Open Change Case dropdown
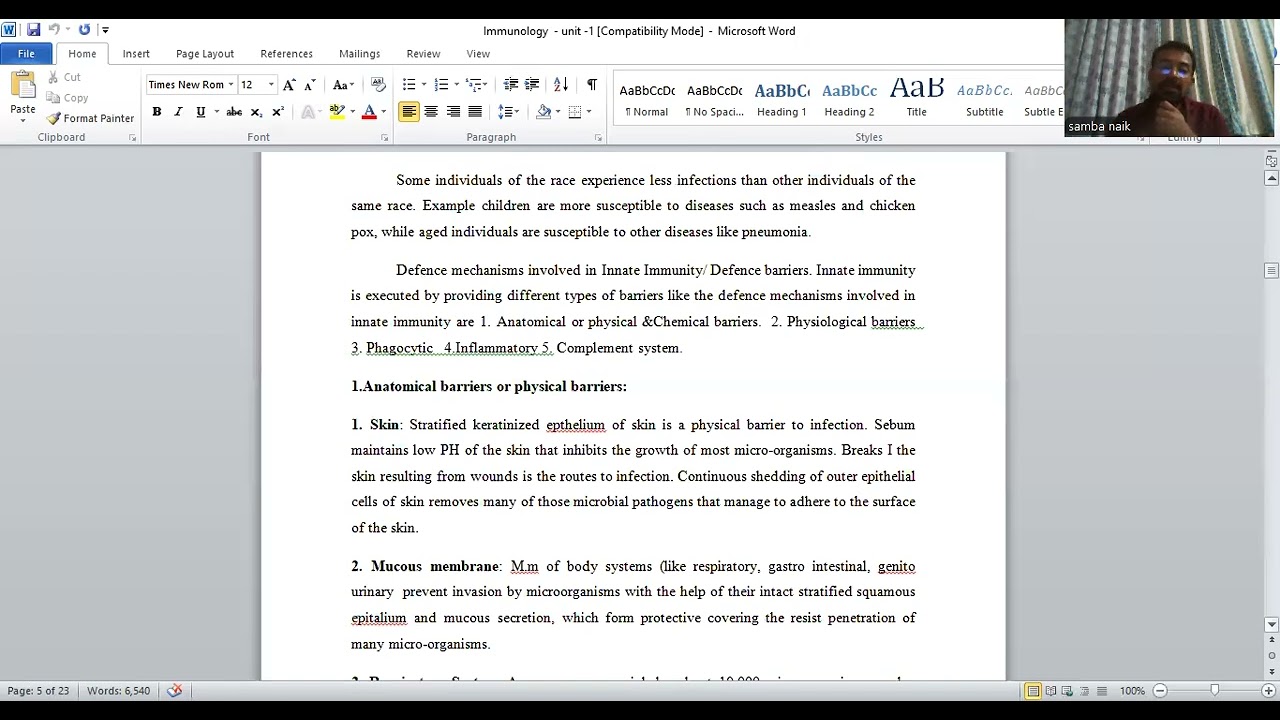Image resolution: width=1280 pixels, height=720 pixels. pos(343,85)
